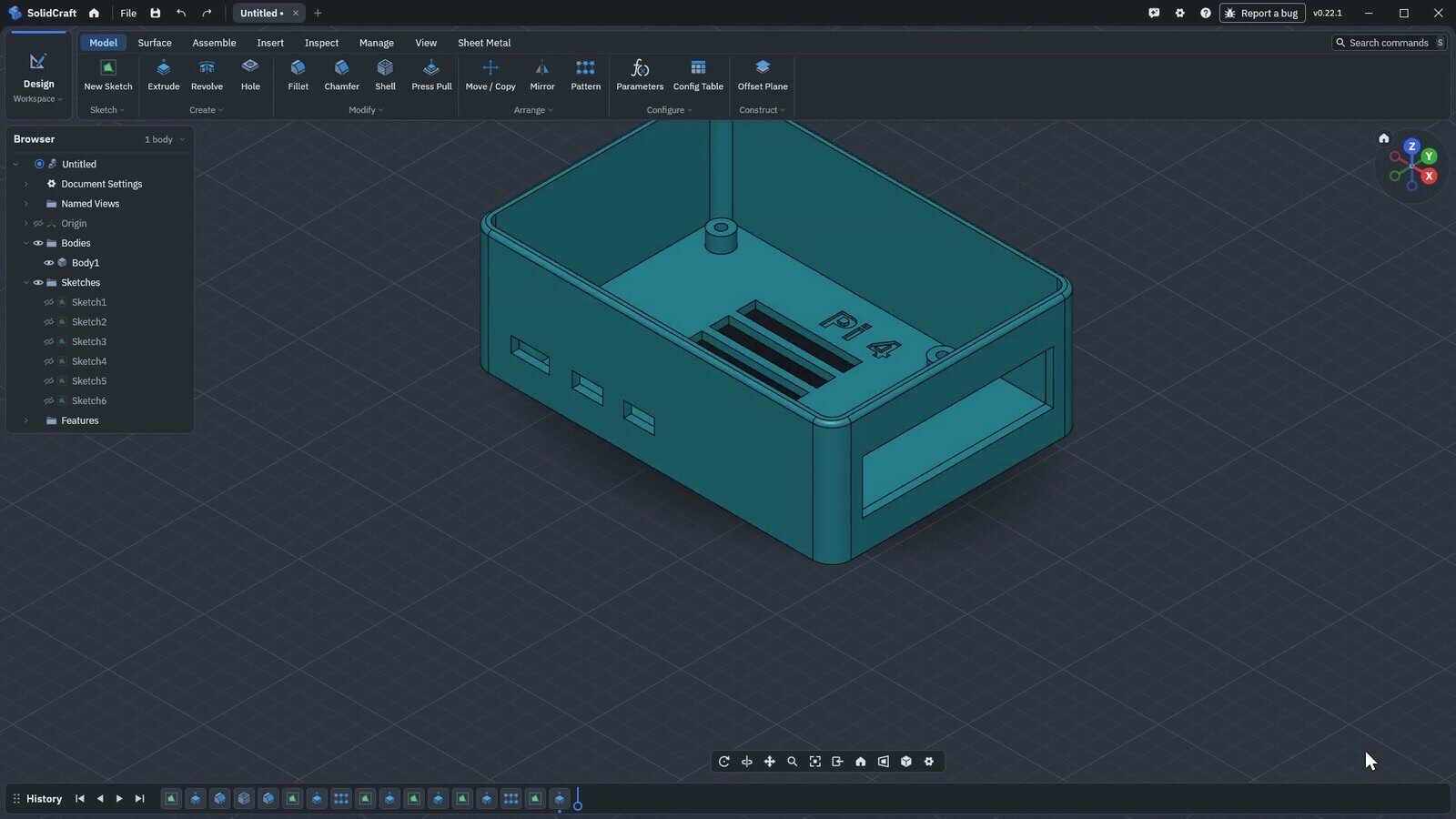The height and width of the screenshot is (819, 1456).
Task: Select the Extrude tool
Action: point(164,76)
